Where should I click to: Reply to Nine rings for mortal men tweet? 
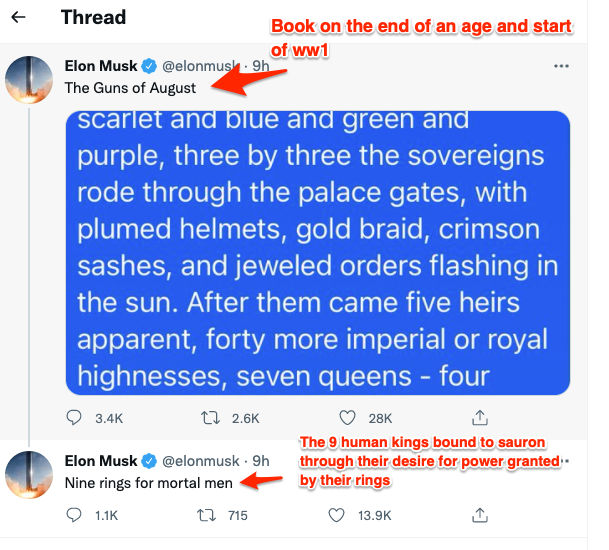click(74, 515)
